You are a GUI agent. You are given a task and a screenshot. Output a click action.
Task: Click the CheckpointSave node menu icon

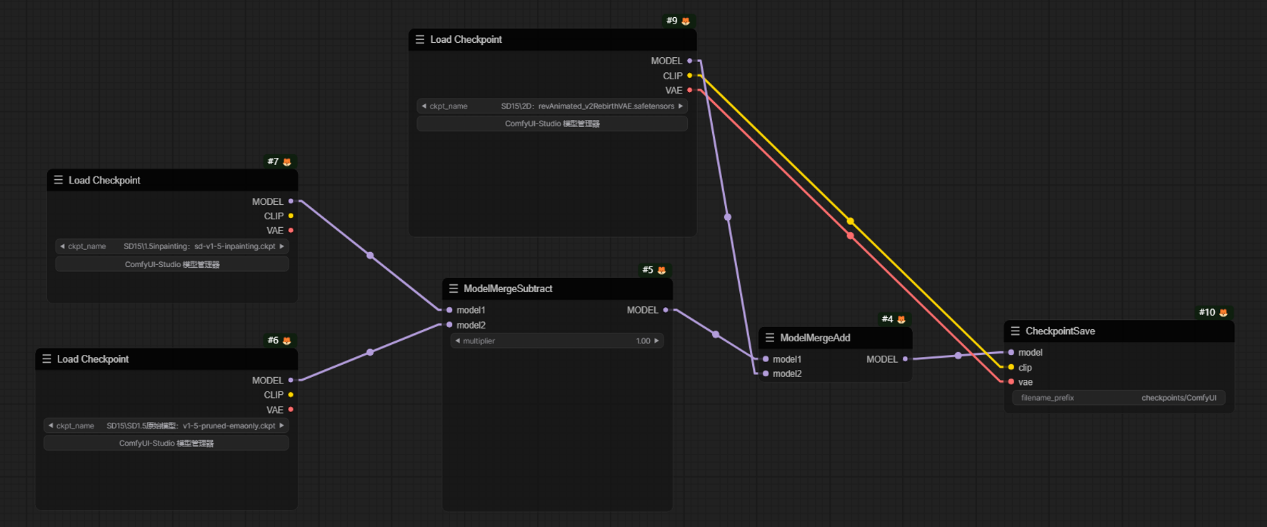click(1015, 331)
